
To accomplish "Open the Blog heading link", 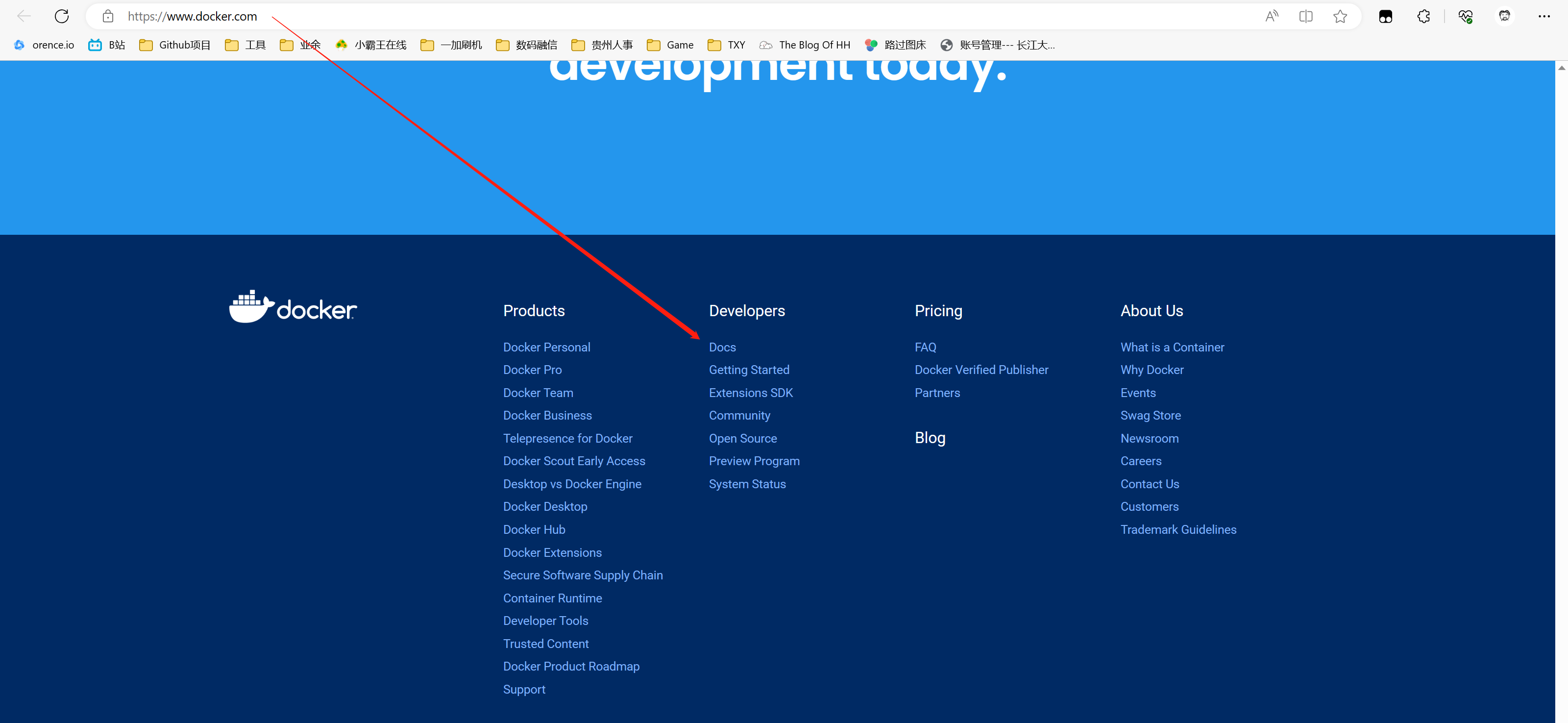I will pyautogui.click(x=930, y=438).
